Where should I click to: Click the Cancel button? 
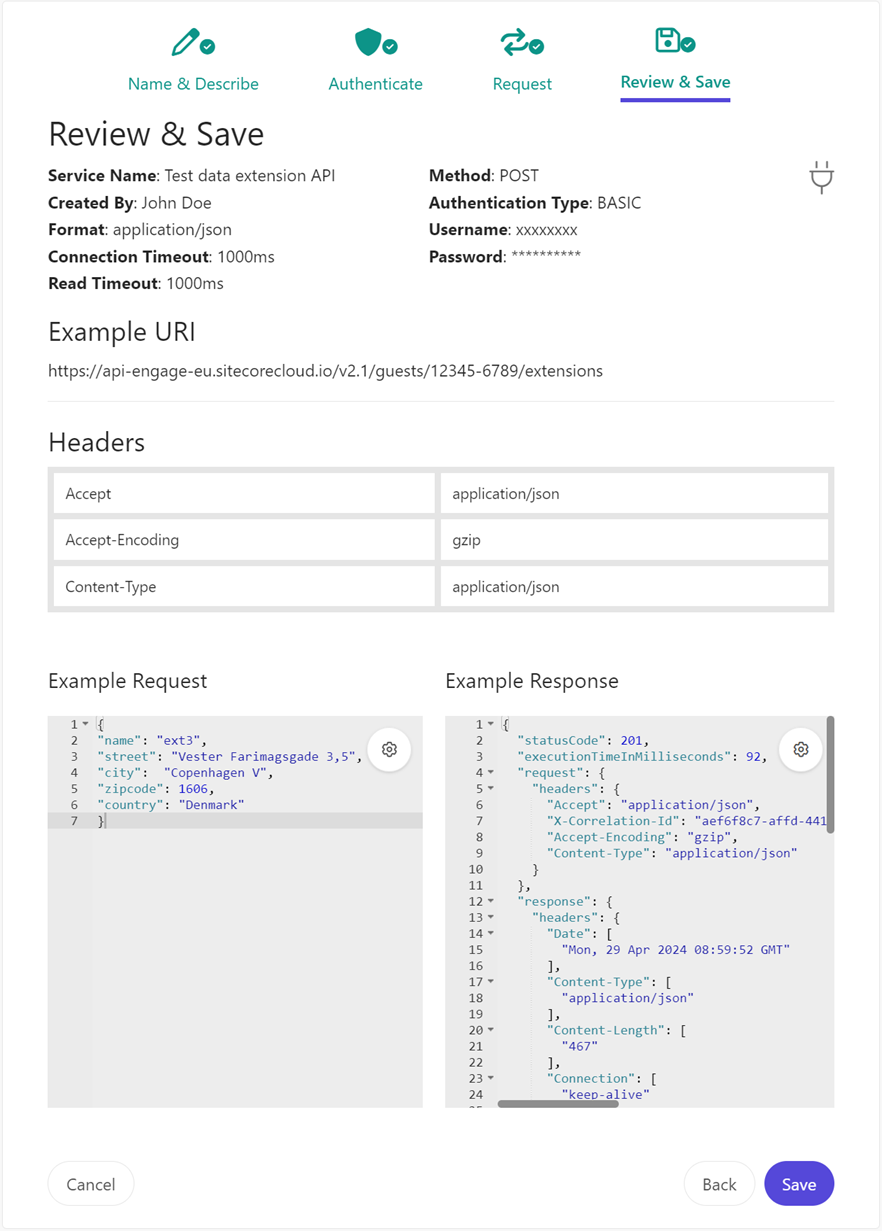pos(91,1184)
